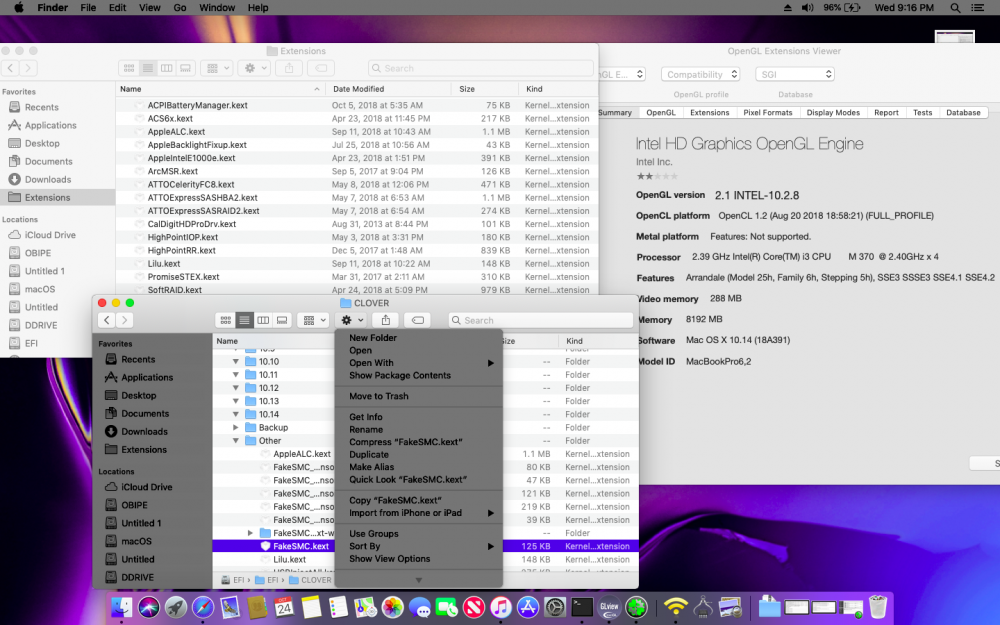Open the File menu in menu bar
Viewport: 1000px width, 625px height.
[x=88, y=8]
